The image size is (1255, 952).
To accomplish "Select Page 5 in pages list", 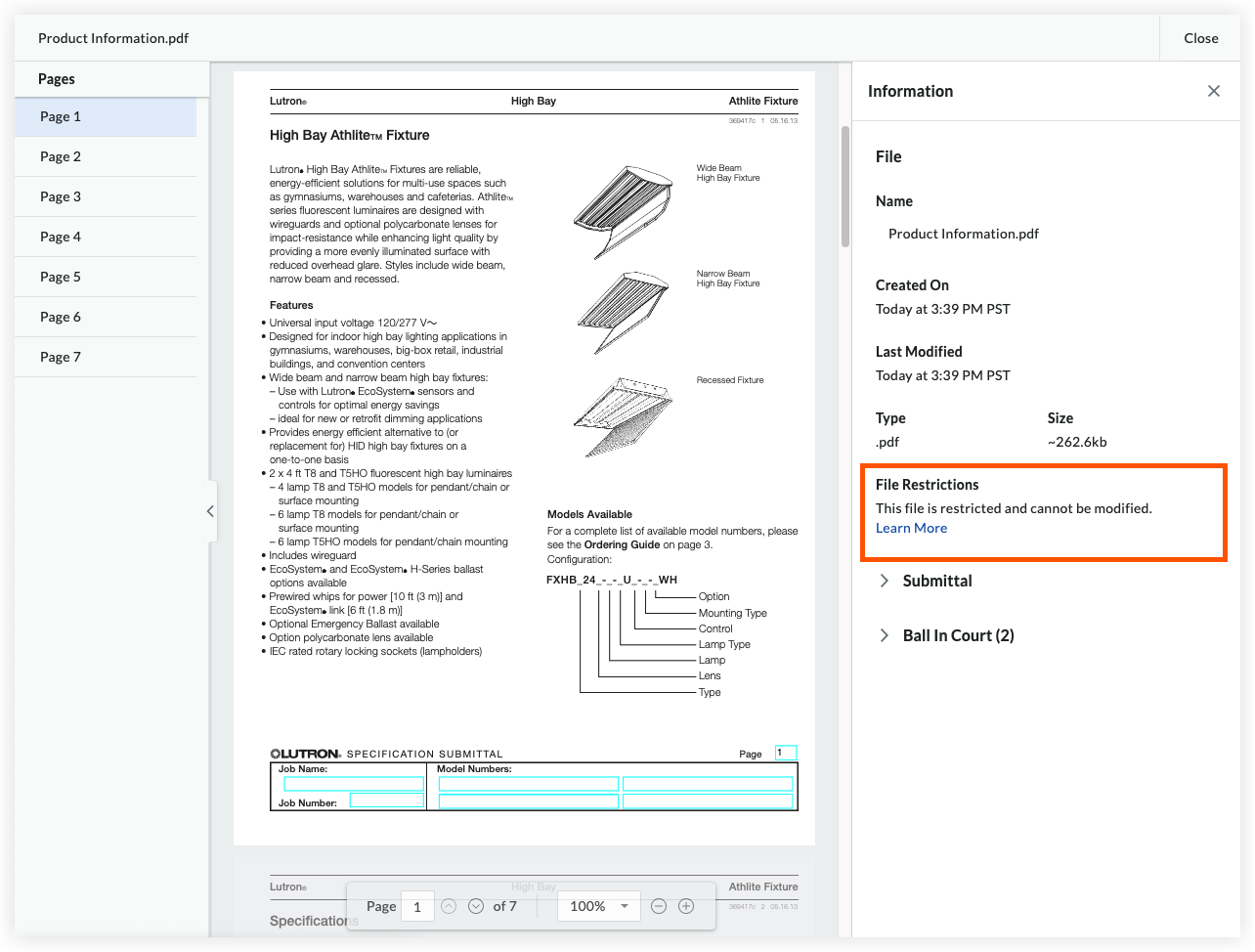I will coord(106,277).
